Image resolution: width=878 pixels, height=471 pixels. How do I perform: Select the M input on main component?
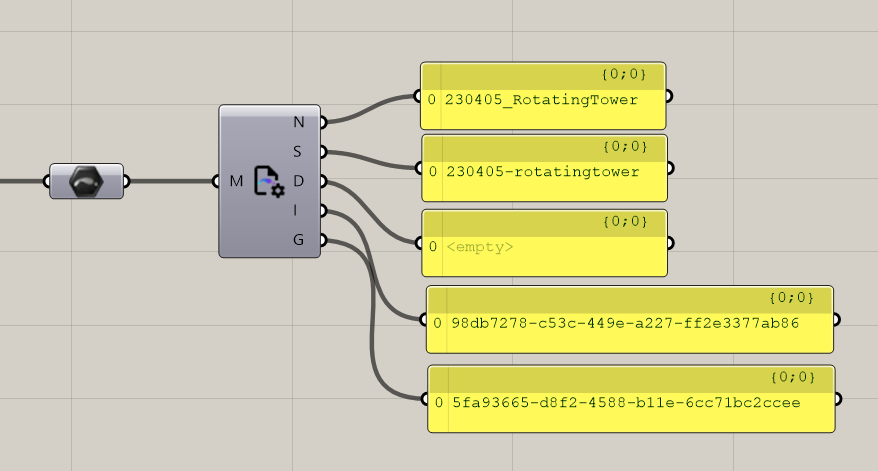(235, 181)
